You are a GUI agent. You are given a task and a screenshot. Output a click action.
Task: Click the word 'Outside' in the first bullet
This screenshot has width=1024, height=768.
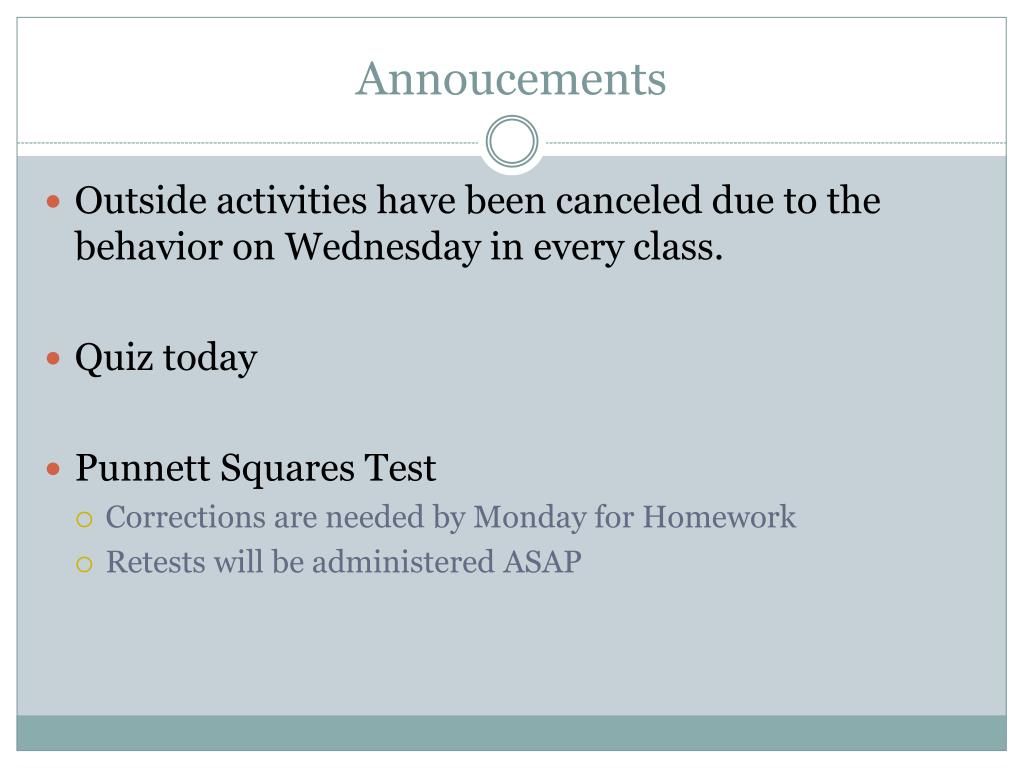(141, 200)
